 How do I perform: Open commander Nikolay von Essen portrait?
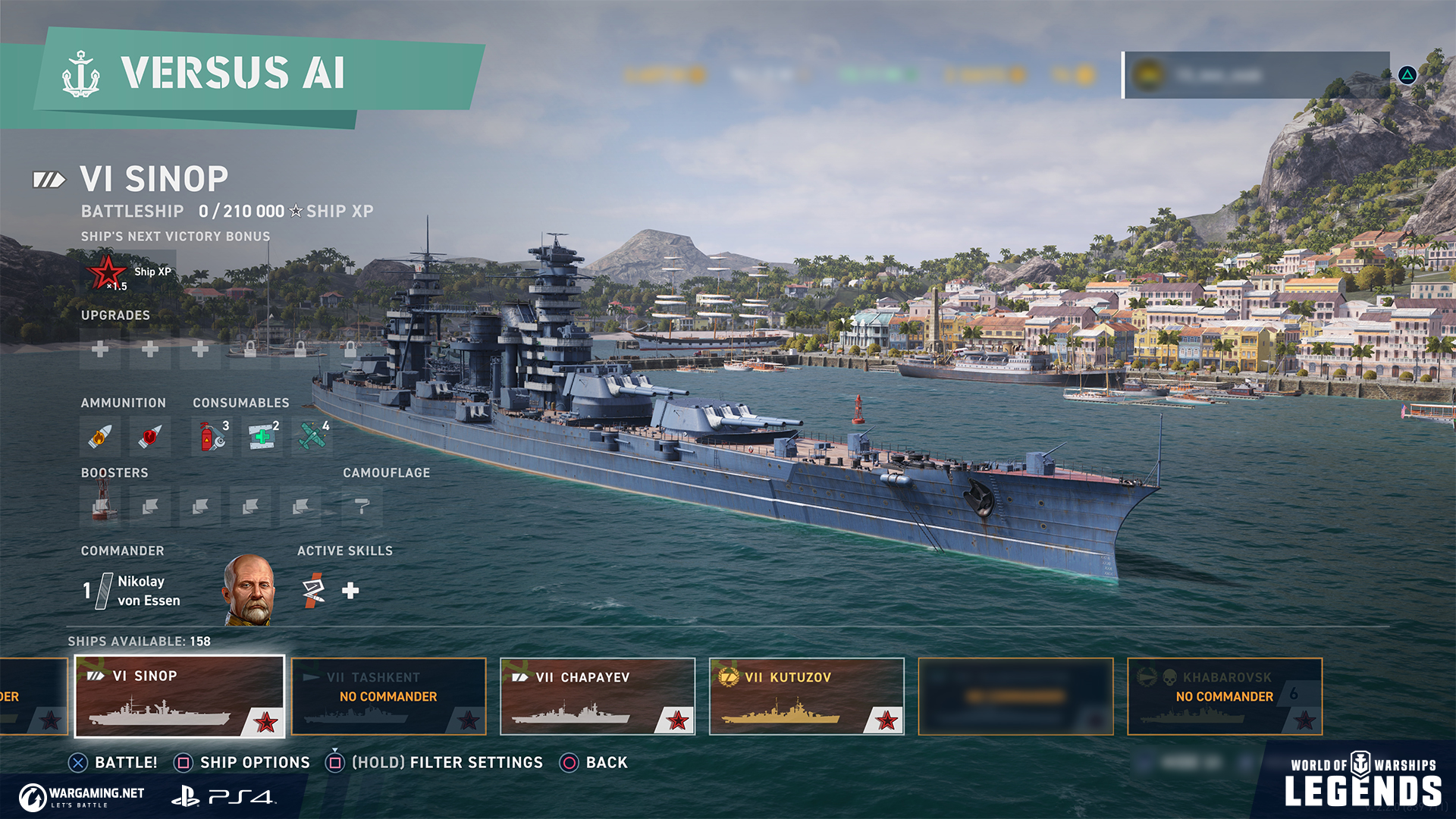click(x=249, y=590)
